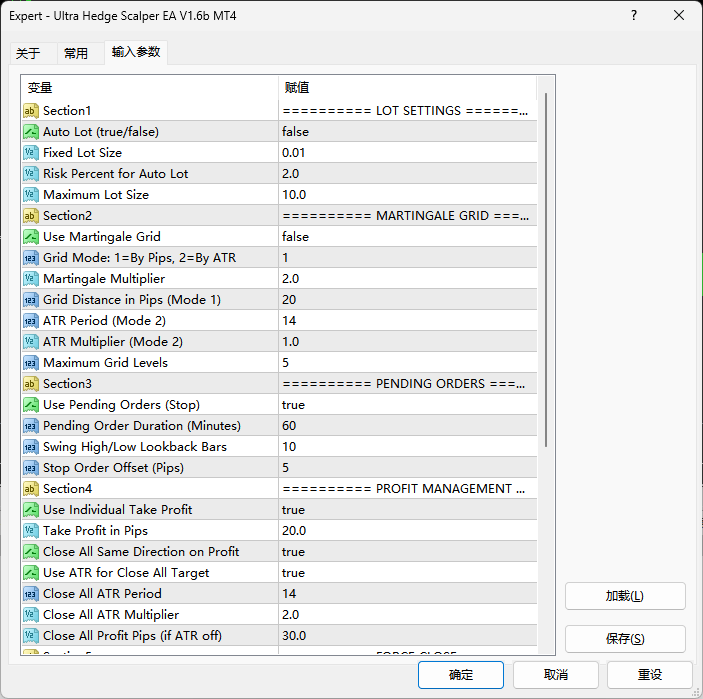Click the decimal icon beside Fixed Lot Size

click(x=31, y=153)
